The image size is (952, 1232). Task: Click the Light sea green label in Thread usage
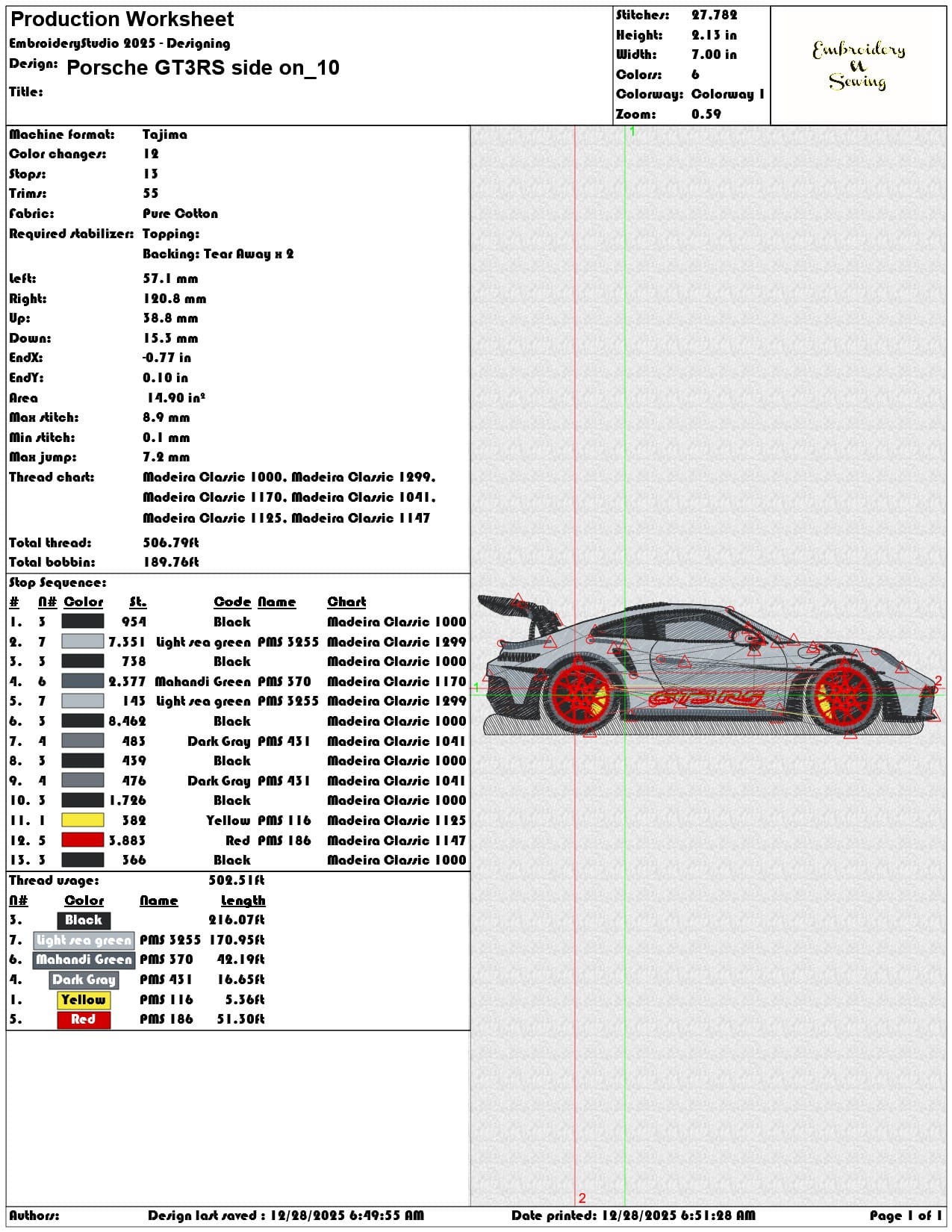click(84, 940)
